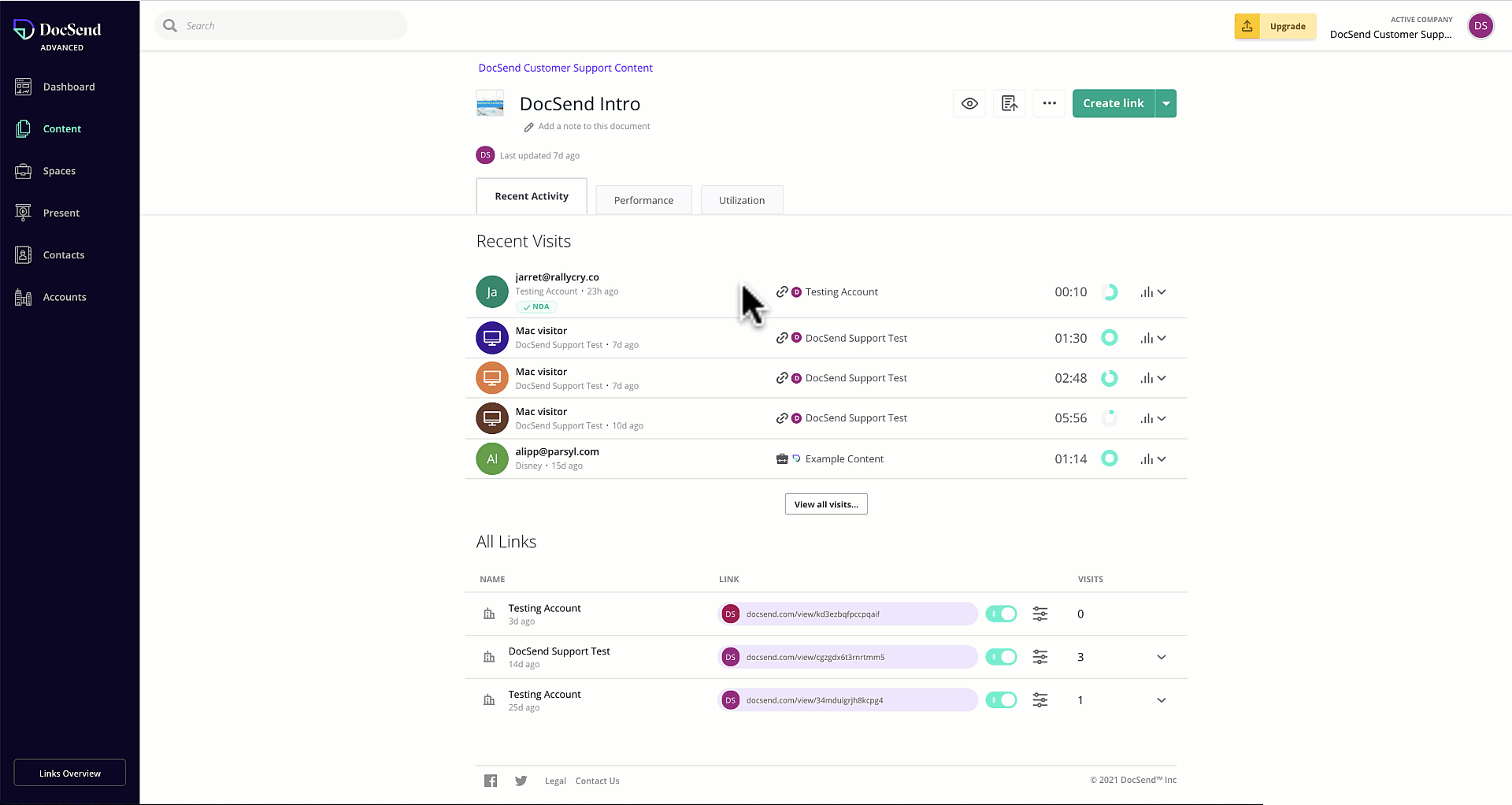Click the Create link button
The image size is (1512, 805).
pyautogui.click(x=1114, y=103)
